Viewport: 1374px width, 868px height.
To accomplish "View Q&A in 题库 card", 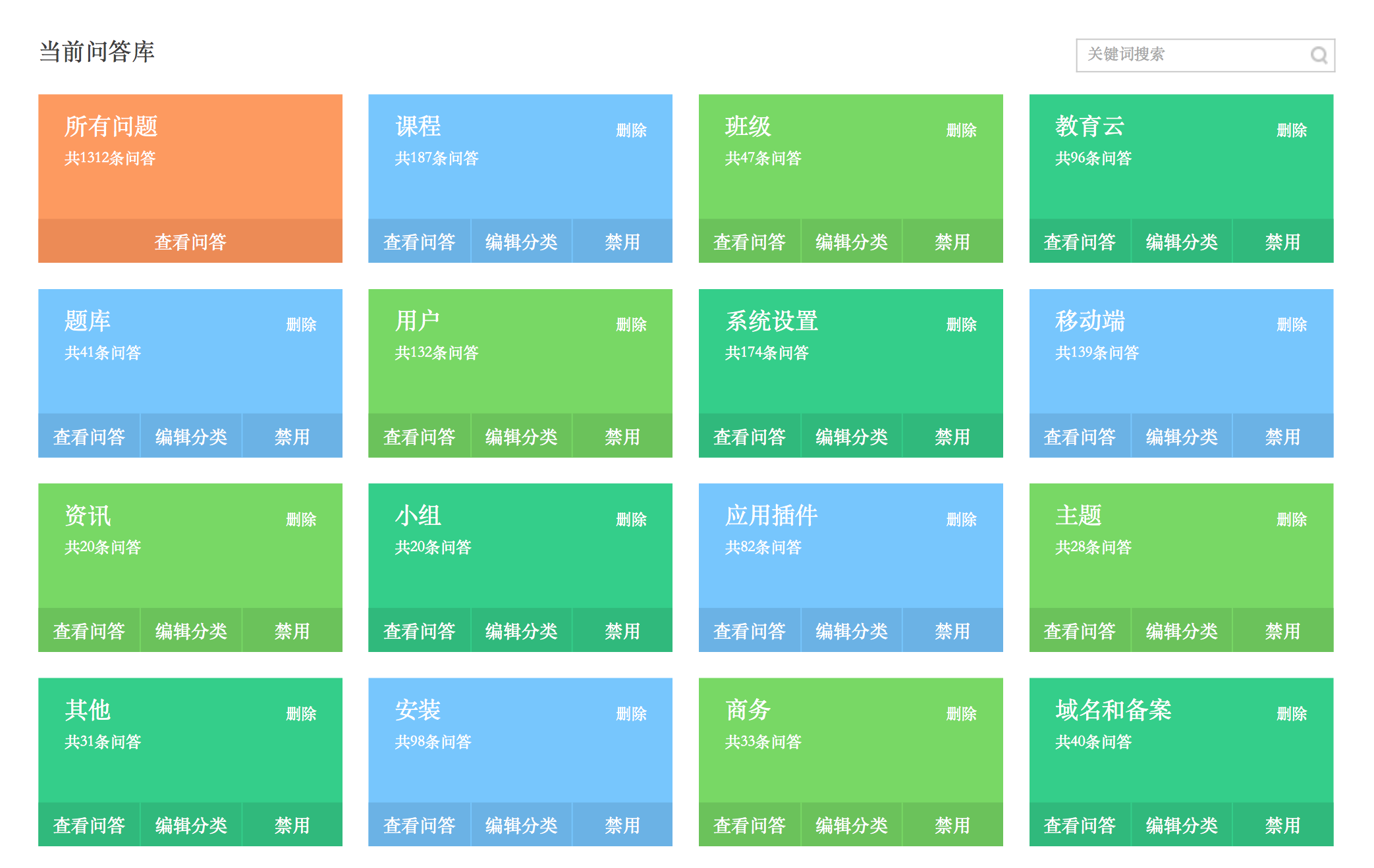I will 89,437.
